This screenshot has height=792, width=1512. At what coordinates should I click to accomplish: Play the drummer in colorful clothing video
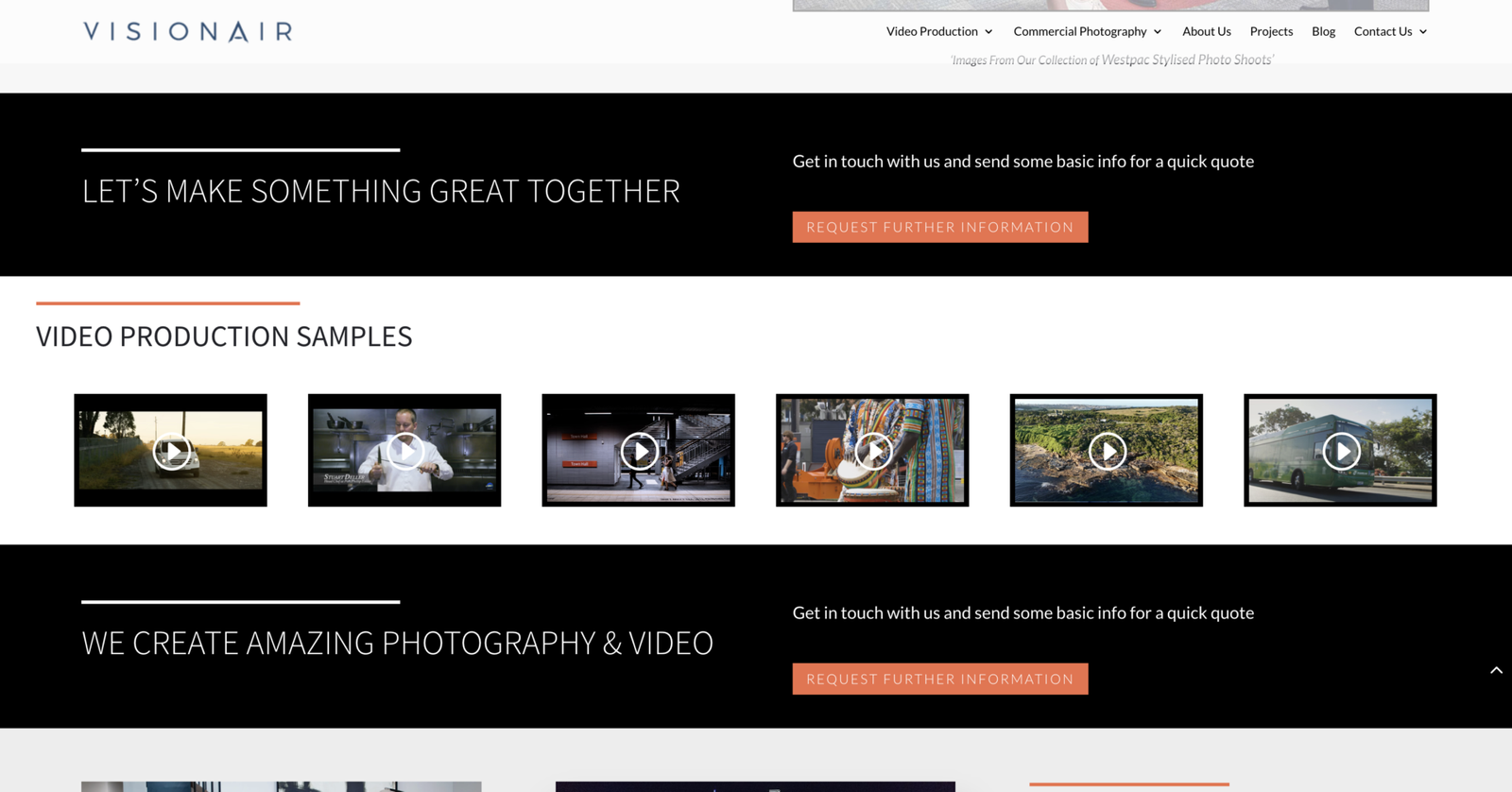click(872, 451)
